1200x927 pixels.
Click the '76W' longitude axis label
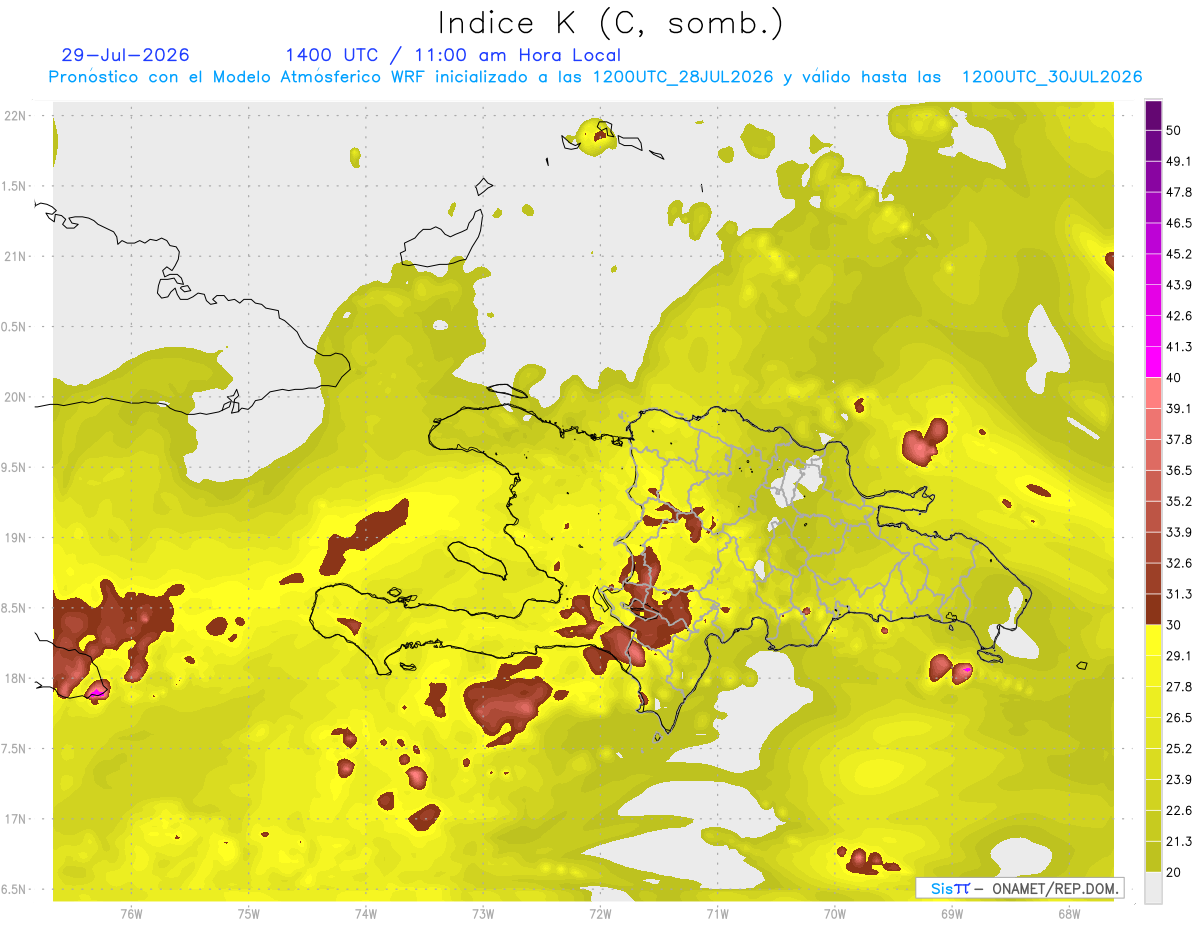131,914
